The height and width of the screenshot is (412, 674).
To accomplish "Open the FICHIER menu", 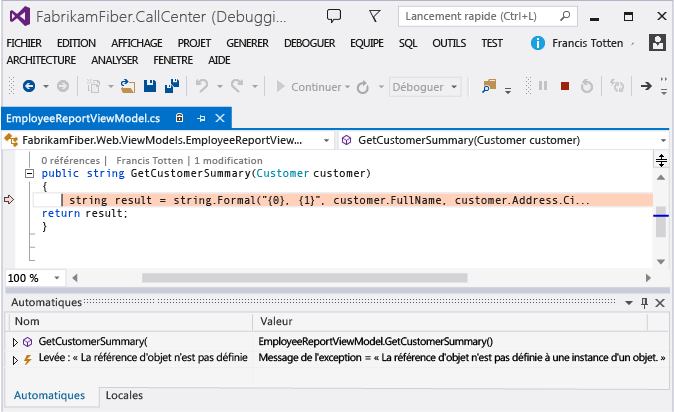I will (x=24, y=43).
